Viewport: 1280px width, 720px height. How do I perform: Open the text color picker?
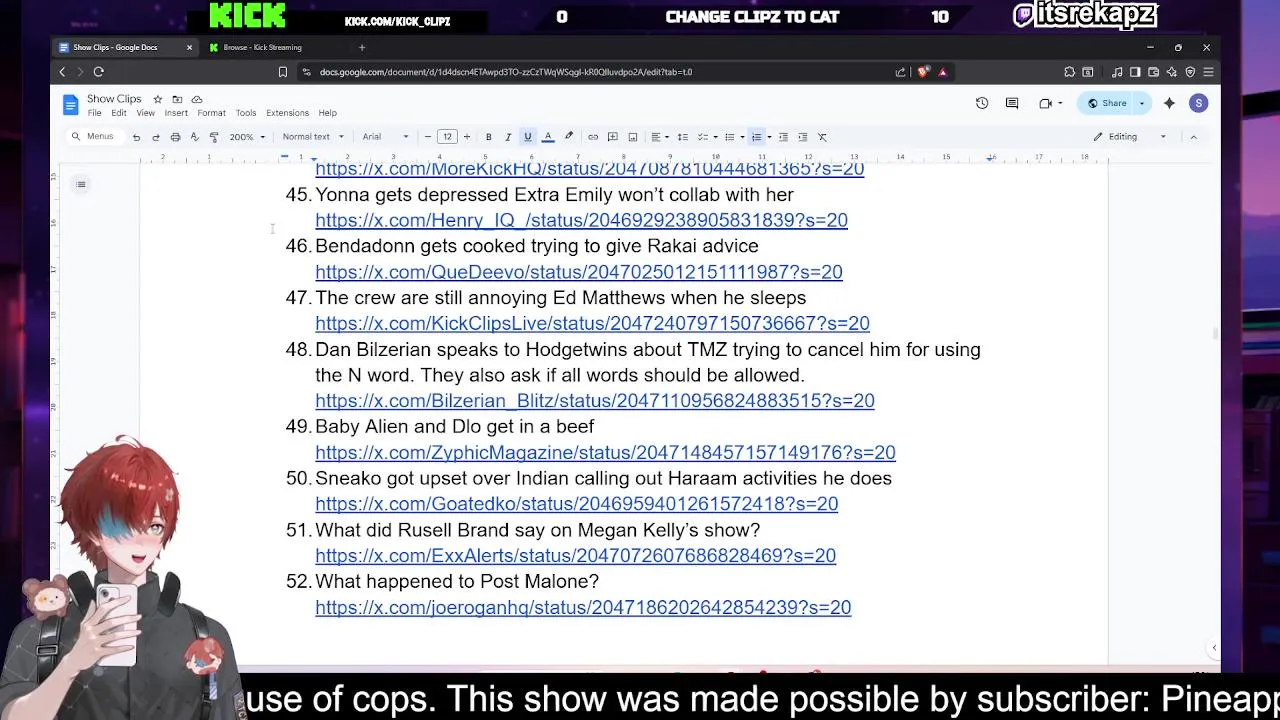tap(547, 137)
